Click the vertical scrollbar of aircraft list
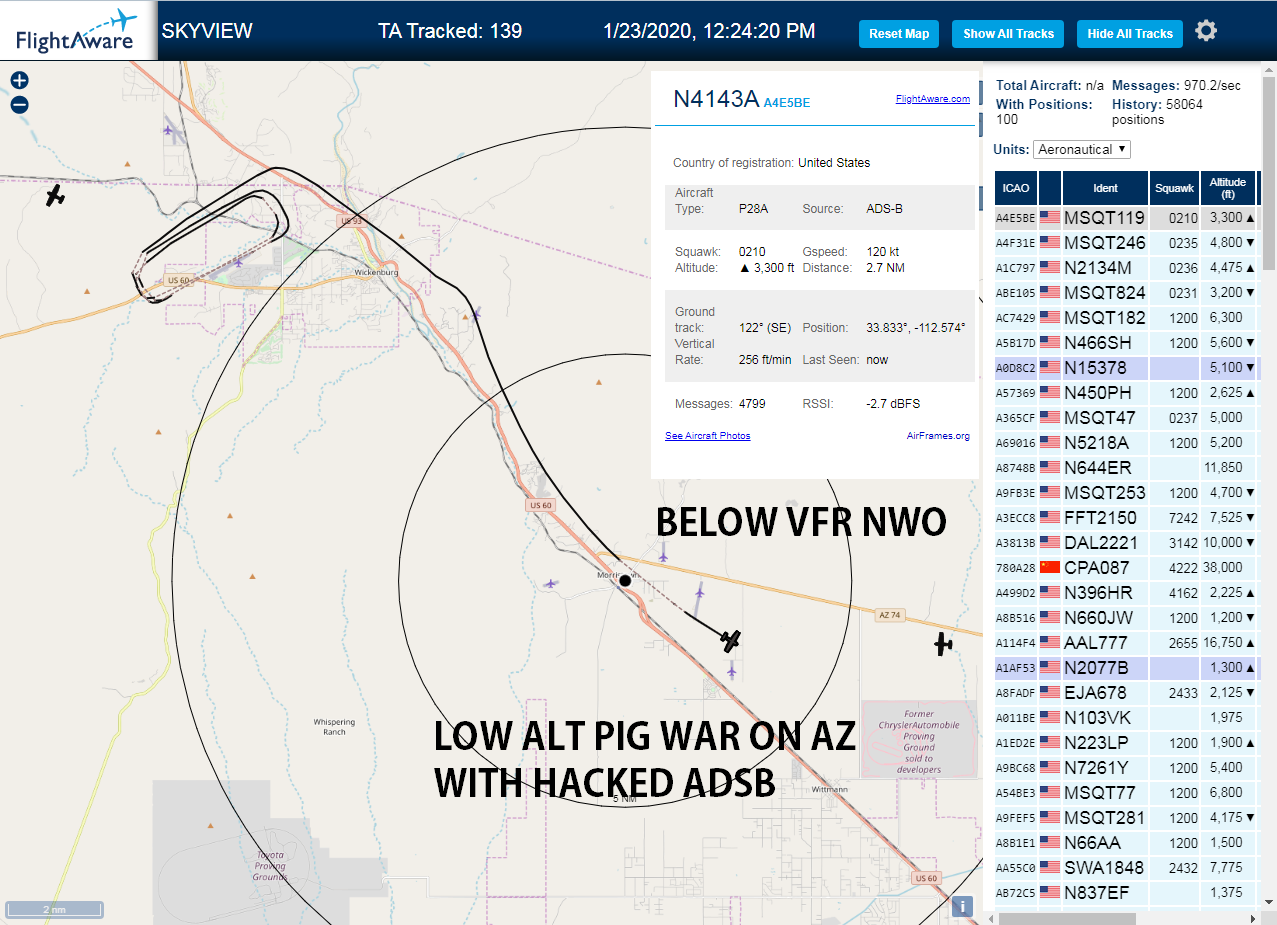Image resolution: width=1277 pixels, height=925 pixels. 1269,173
